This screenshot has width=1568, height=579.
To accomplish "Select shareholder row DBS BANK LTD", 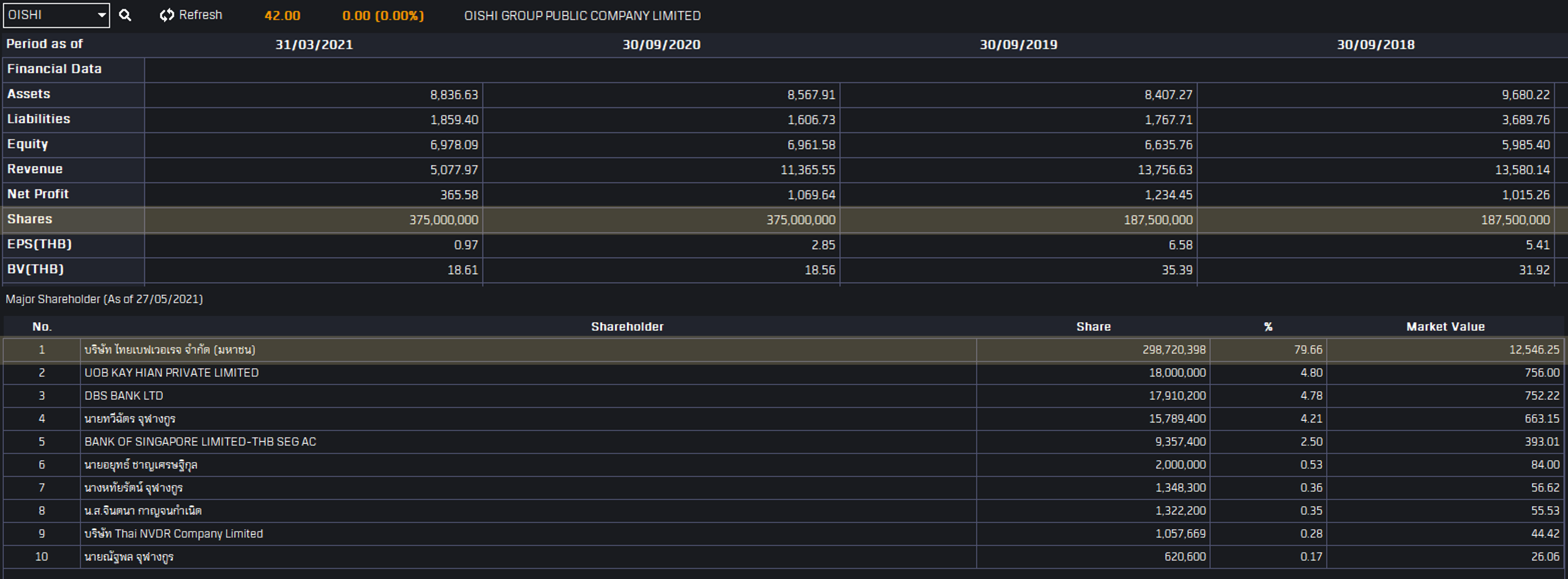I will pos(783,396).
